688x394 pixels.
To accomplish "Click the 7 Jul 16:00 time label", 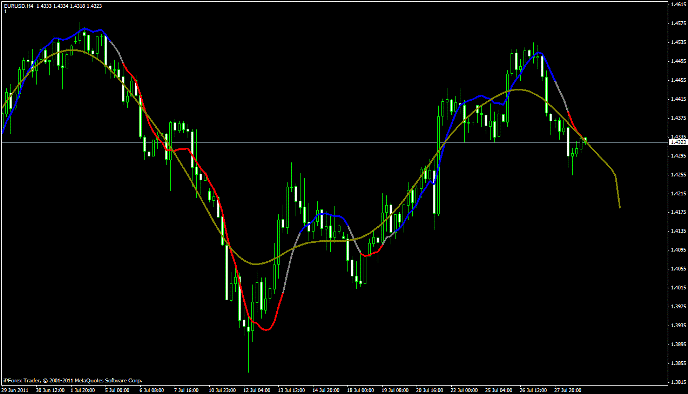I will pos(186,390).
